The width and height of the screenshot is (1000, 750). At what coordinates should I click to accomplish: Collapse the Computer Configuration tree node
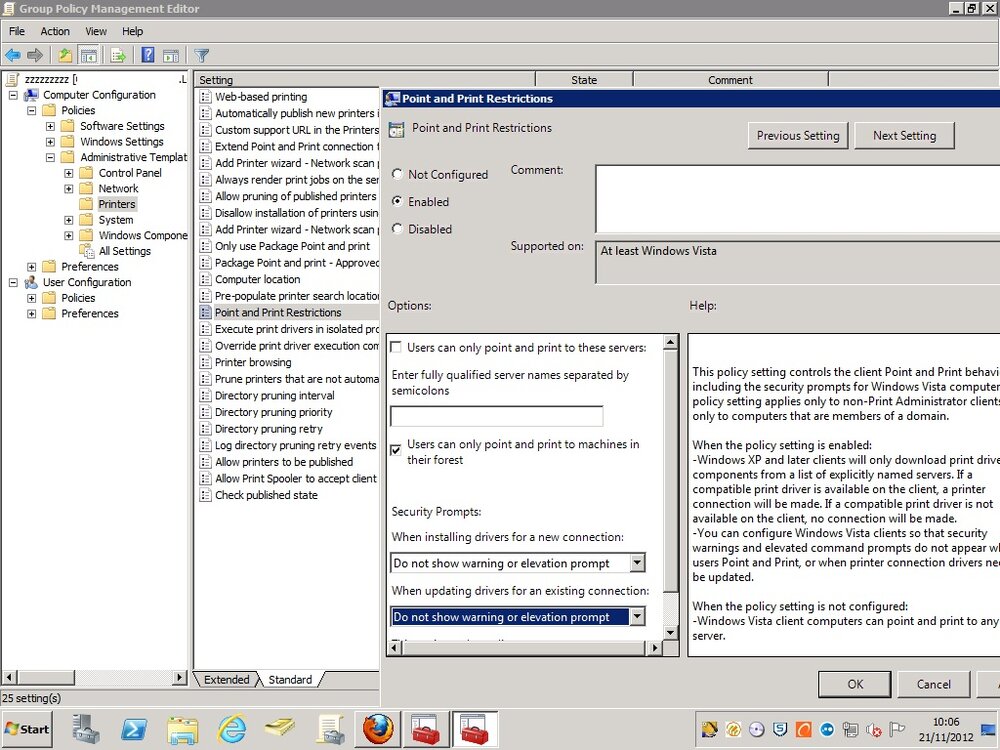pyautogui.click(x=13, y=95)
